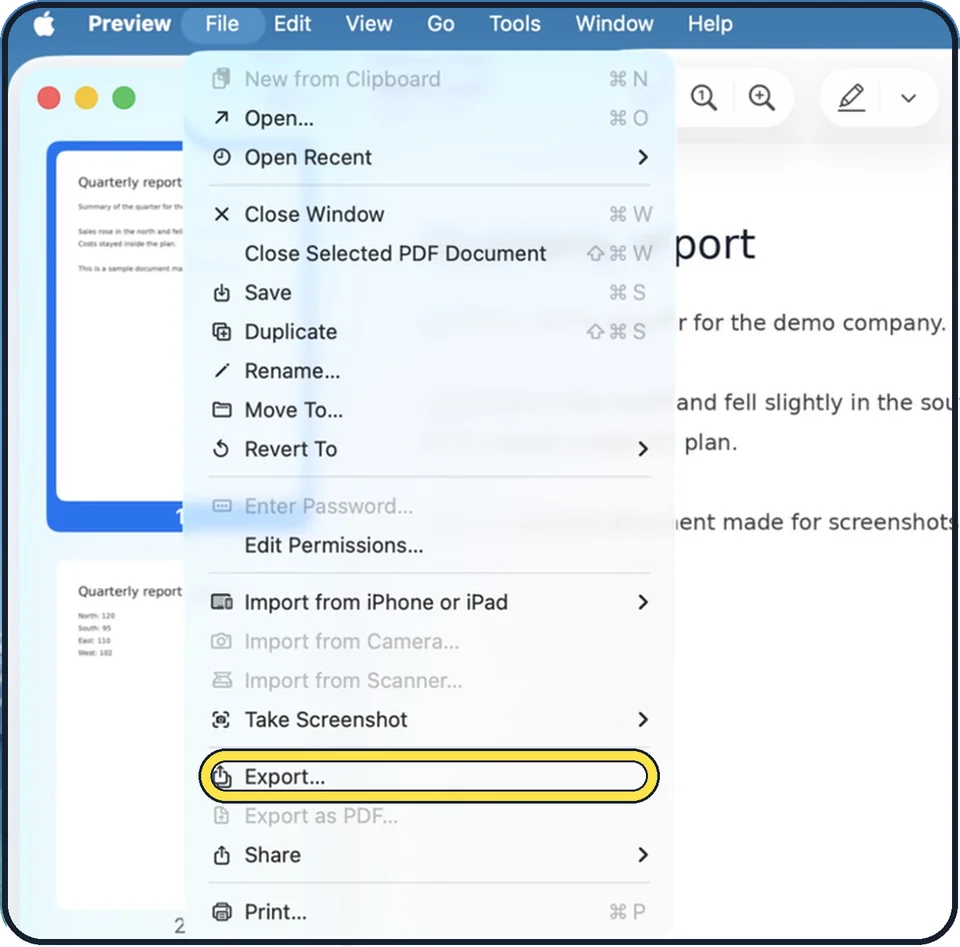Select Duplicate from the File menu
Screen dimensions: 960x947
pos(429,332)
